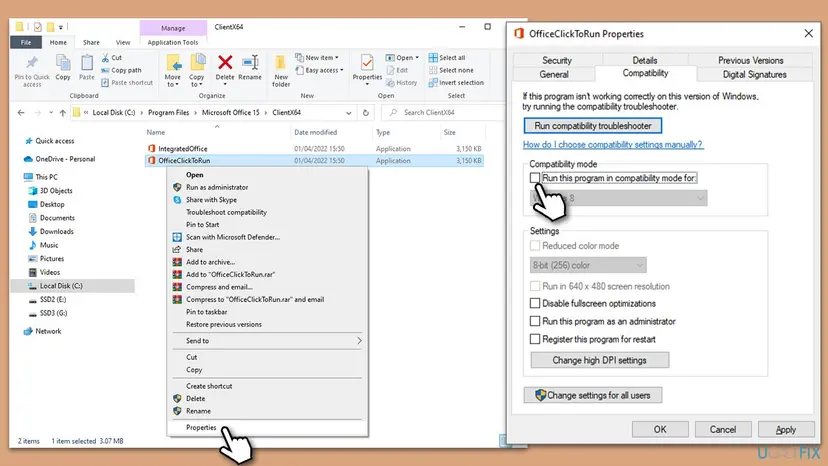Check Register this program for restart
The width and height of the screenshot is (828, 466).
point(535,339)
